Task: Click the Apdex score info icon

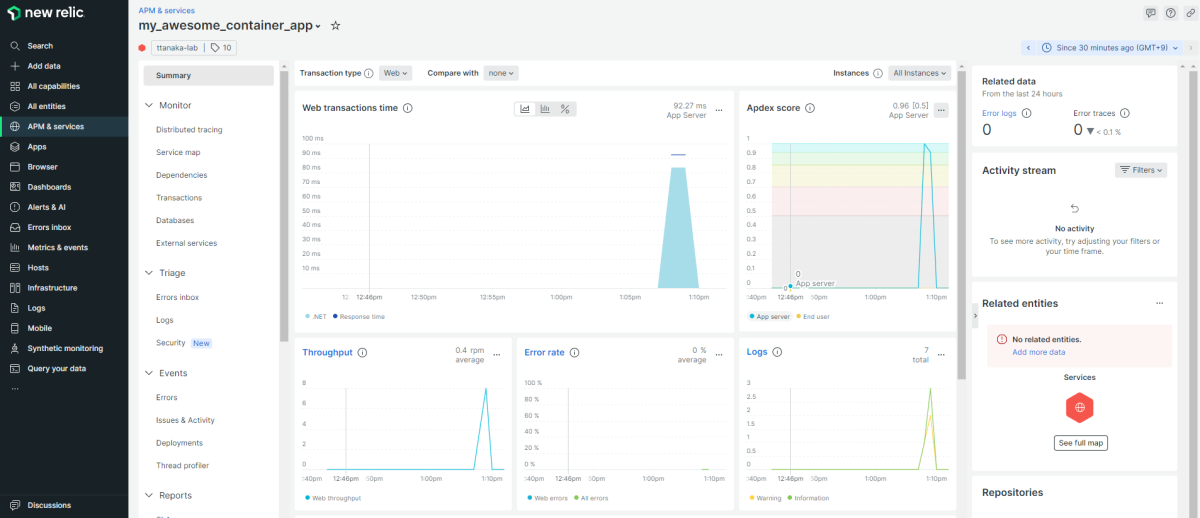Action: coord(810,108)
